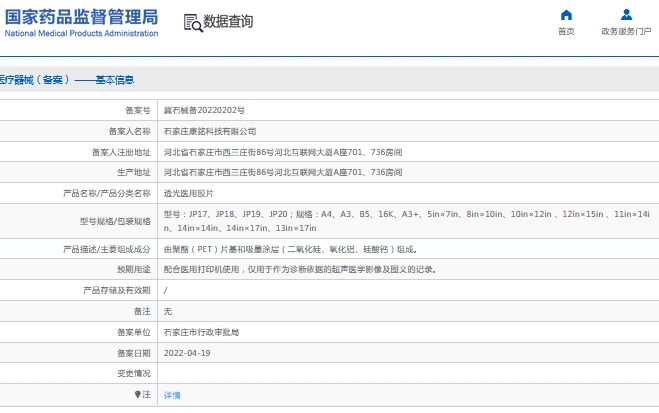The width and height of the screenshot is (659, 413).
Task: Click the value 无 in 备注 row
Action: 168,311
